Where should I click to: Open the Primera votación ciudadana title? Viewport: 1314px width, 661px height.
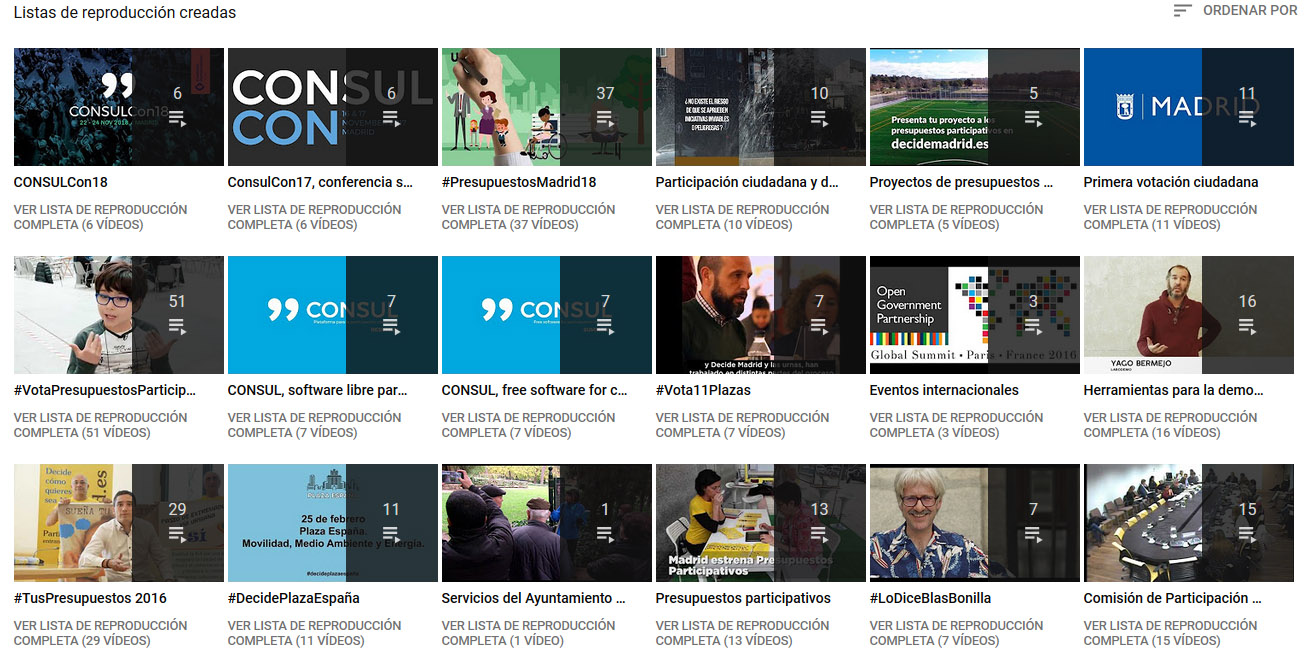1171,182
